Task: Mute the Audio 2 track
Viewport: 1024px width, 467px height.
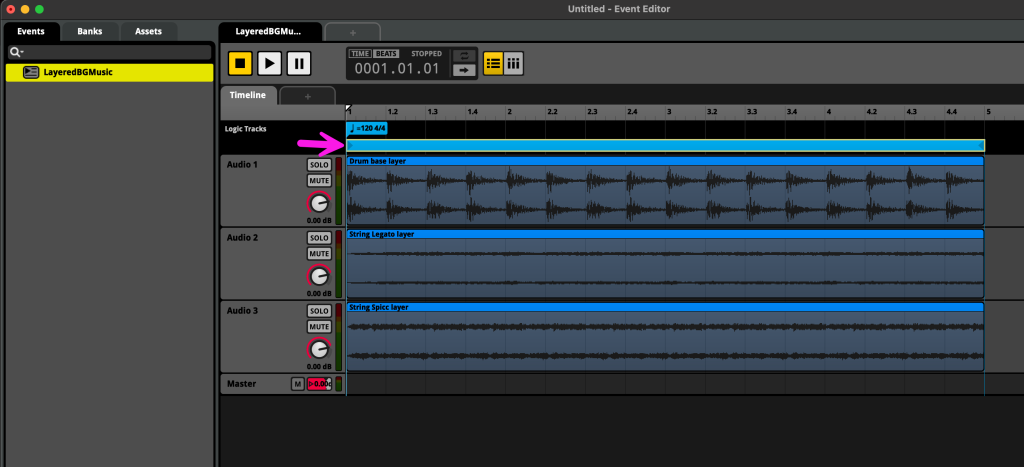Action: click(319, 254)
